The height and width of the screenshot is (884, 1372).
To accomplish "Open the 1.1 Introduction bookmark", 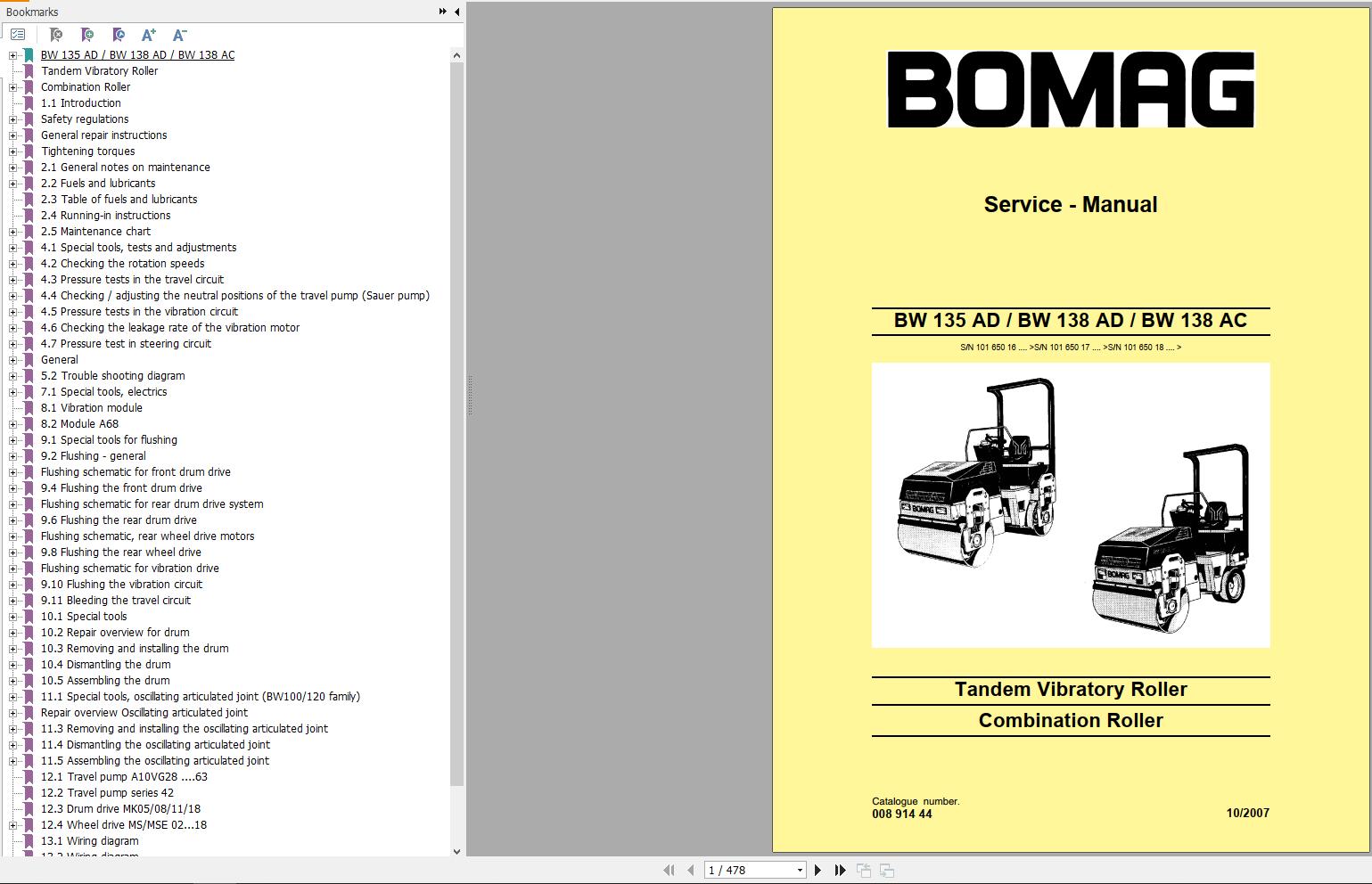I will tap(80, 103).
